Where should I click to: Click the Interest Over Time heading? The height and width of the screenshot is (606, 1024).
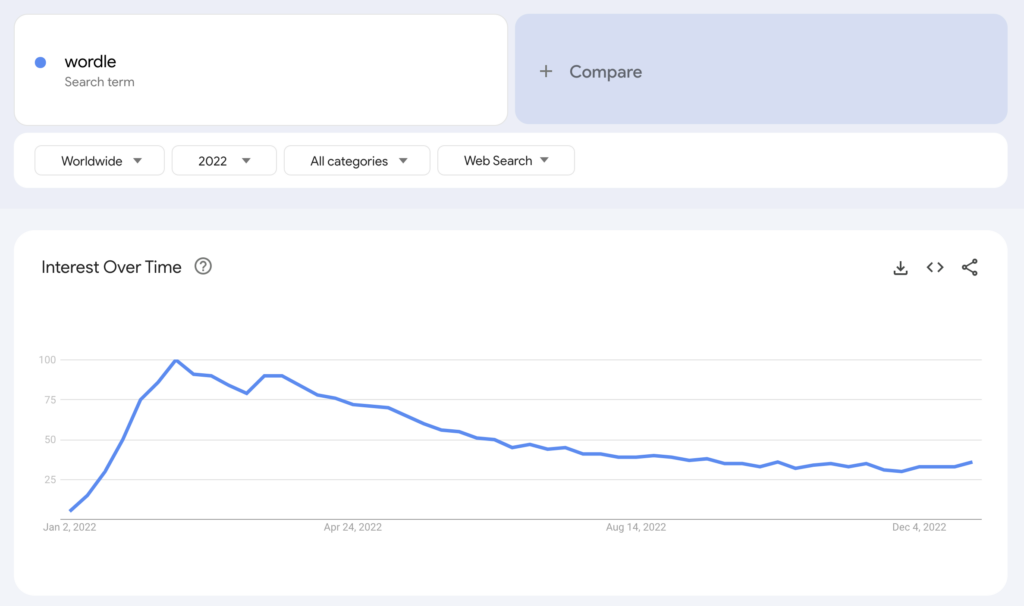pos(112,267)
